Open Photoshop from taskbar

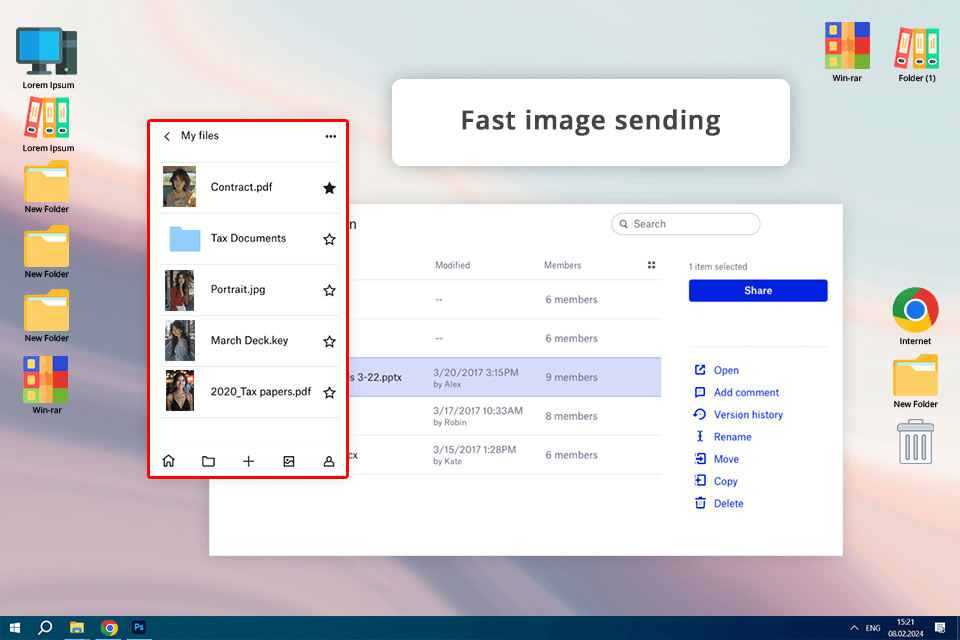(x=139, y=627)
